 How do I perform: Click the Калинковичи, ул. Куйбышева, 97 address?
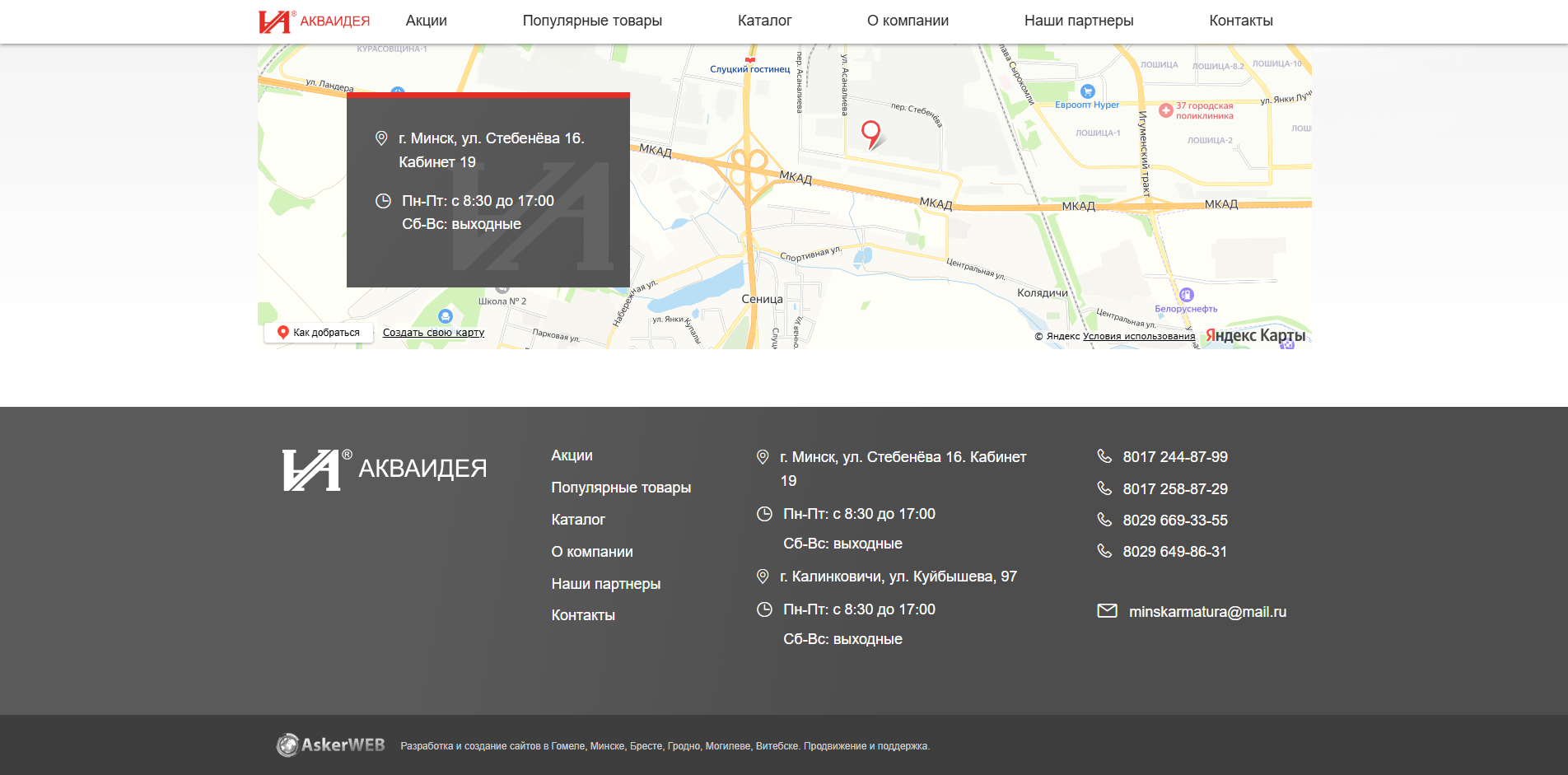[898, 577]
